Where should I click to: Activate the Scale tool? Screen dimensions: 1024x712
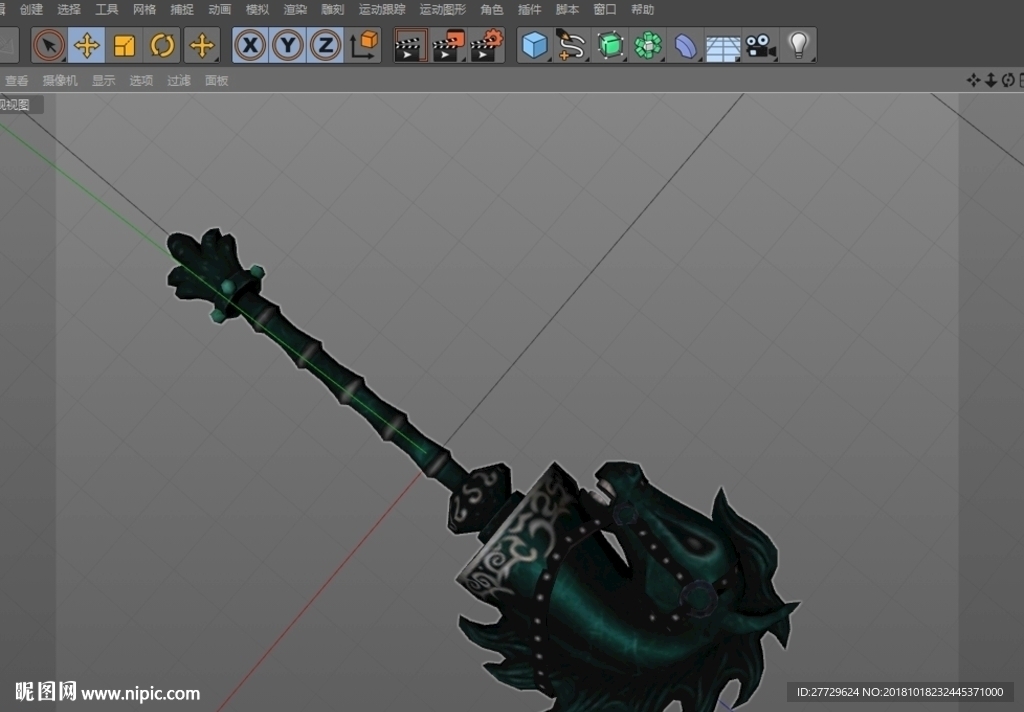coord(124,45)
